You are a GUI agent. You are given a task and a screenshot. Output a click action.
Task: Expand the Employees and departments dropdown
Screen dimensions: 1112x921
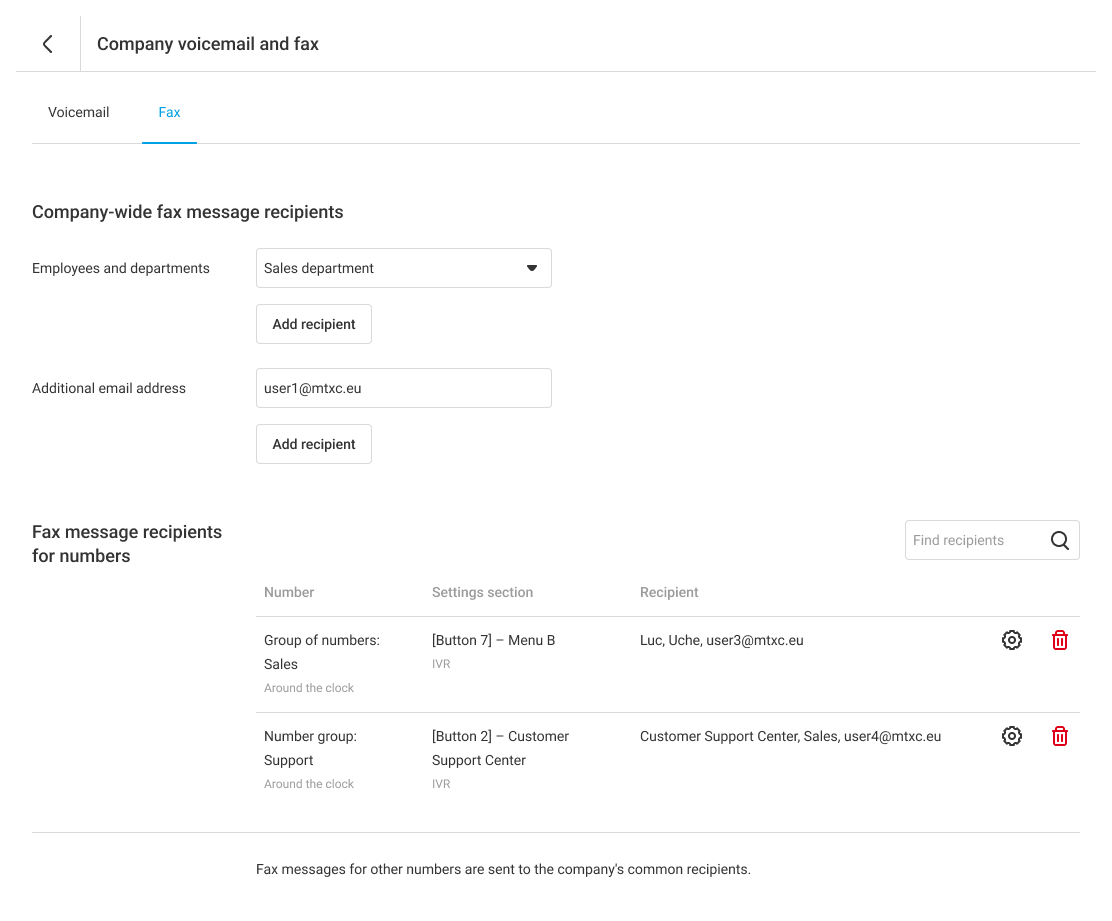pyautogui.click(x=403, y=268)
